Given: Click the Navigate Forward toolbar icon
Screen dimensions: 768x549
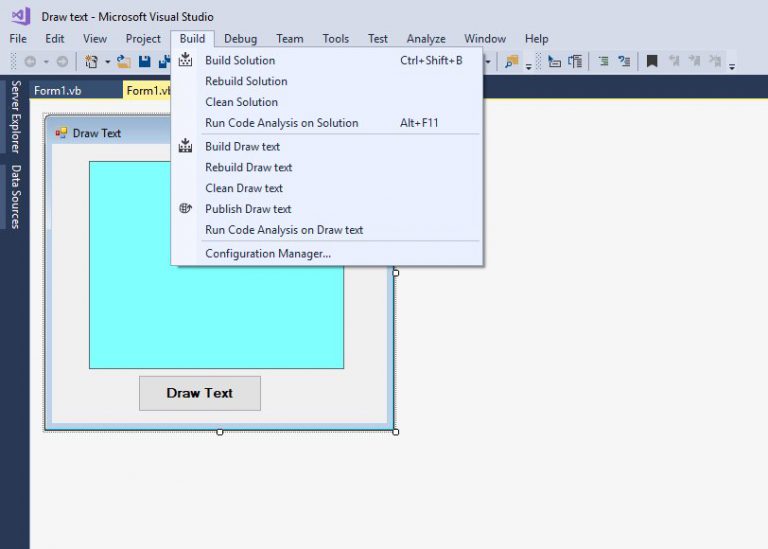Looking at the screenshot, I should pos(62,62).
